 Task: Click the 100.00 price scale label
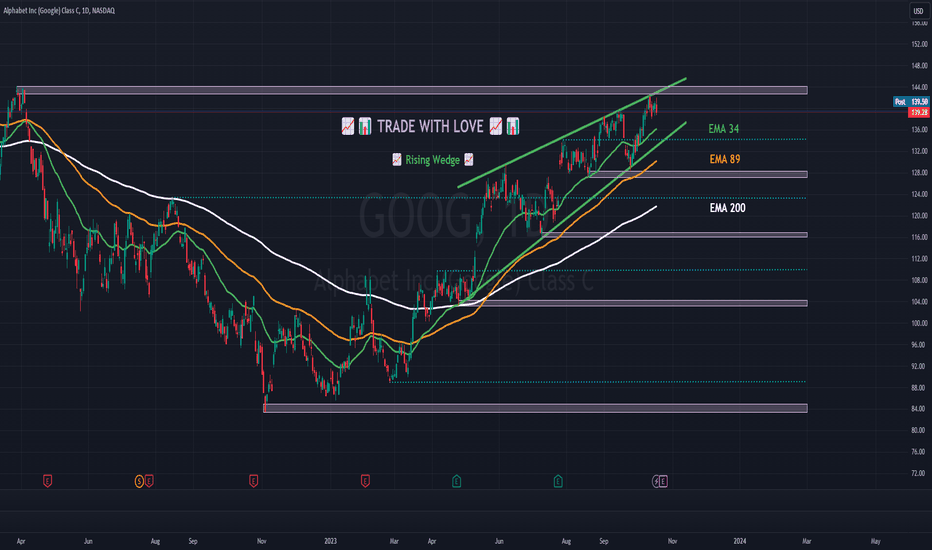coord(919,323)
